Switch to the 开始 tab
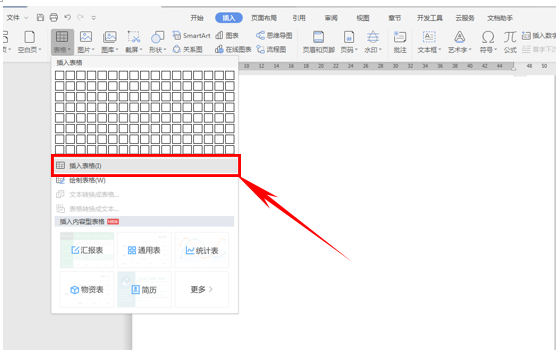The height and width of the screenshot is (360, 556). (197, 18)
